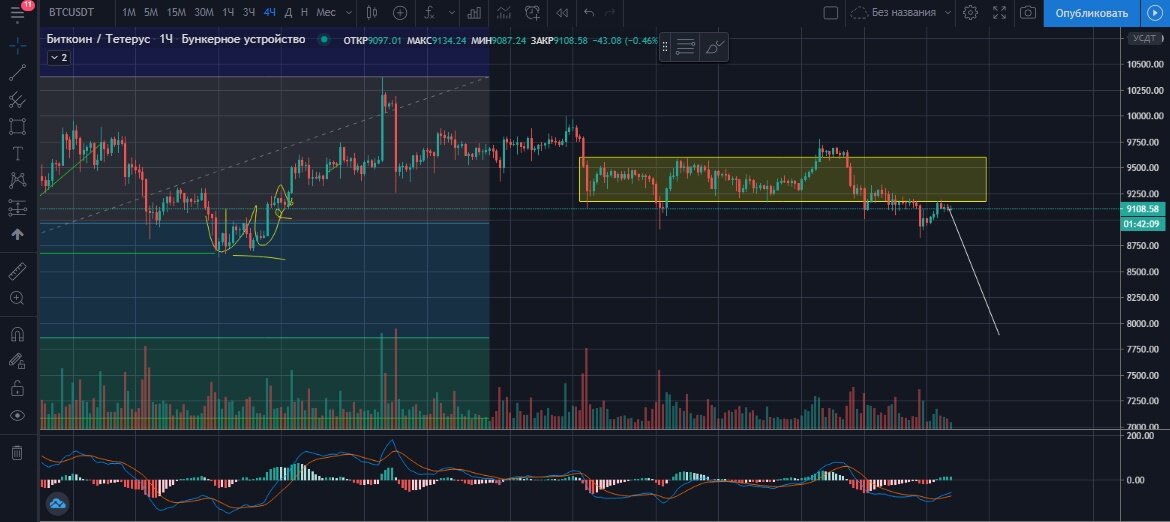Click the Опубликовать publish button
1170x522 pixels.
point(1092,13)
